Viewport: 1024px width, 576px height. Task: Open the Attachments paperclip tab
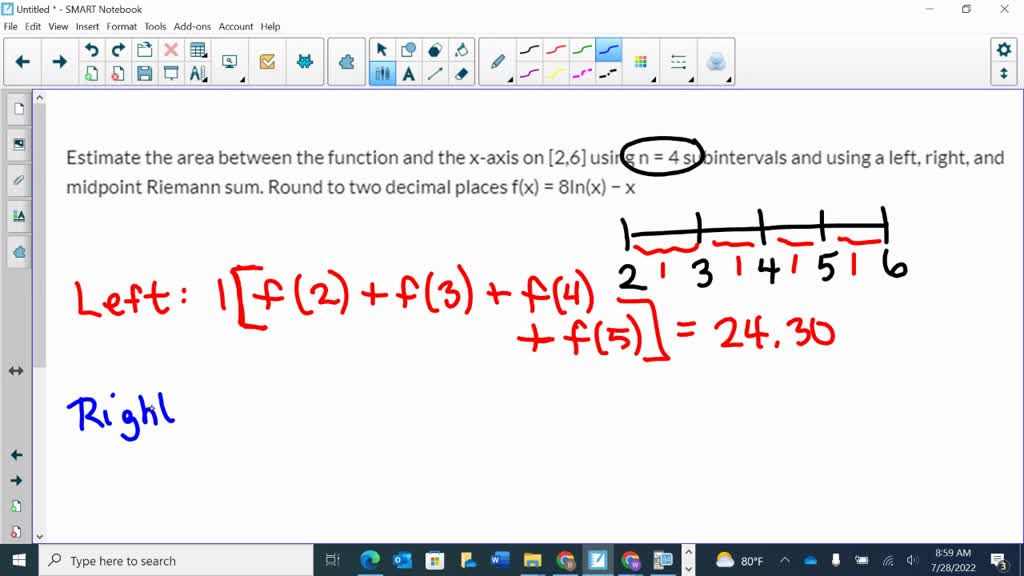click(x=17, y=177)
